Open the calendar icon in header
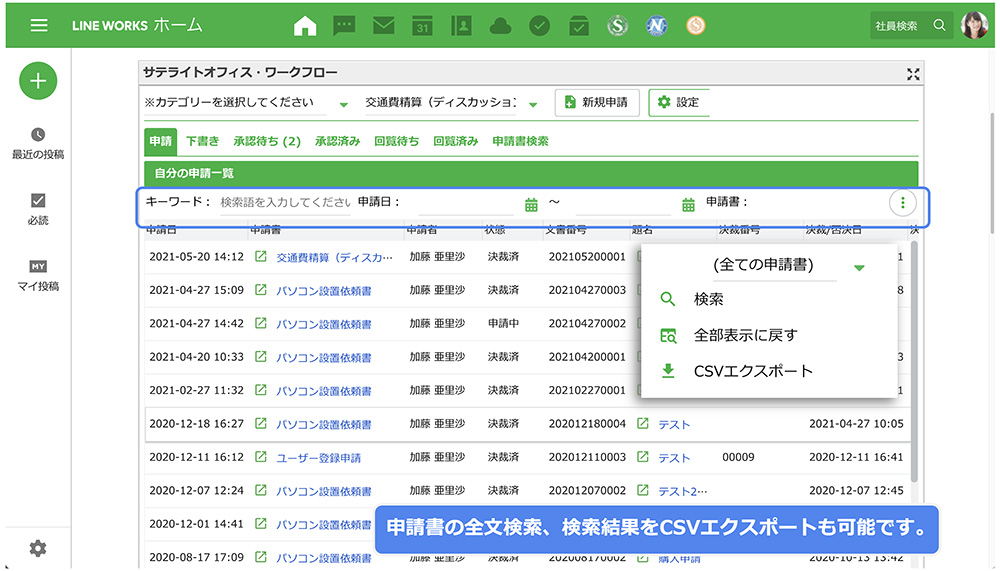Image resolution: width=1000 pixels, height=571 pixels. pos(422,26)
